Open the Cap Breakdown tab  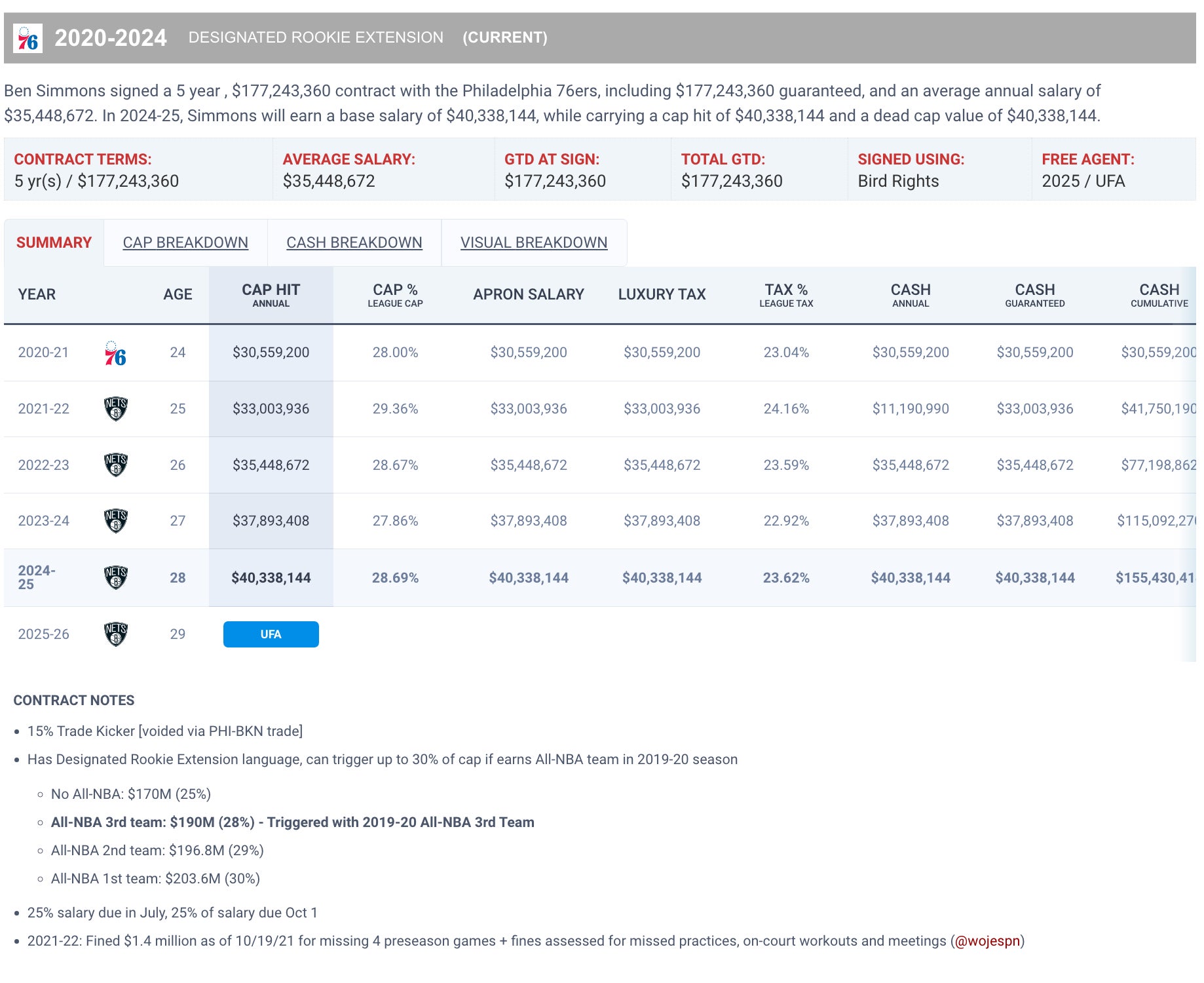185,243
